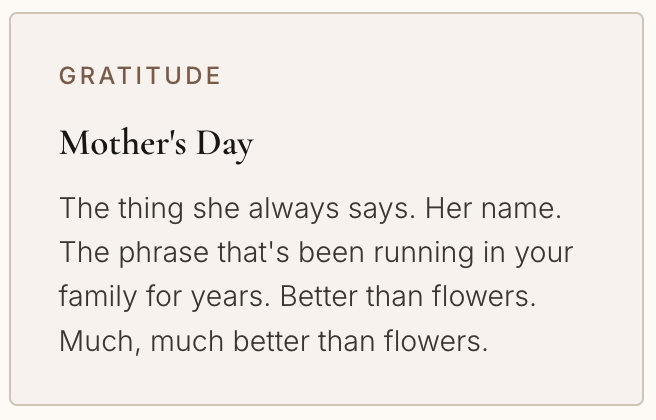Click the word 'family' in the description
656x420 pixels.
pyautogui.click(x=98, y=297)
